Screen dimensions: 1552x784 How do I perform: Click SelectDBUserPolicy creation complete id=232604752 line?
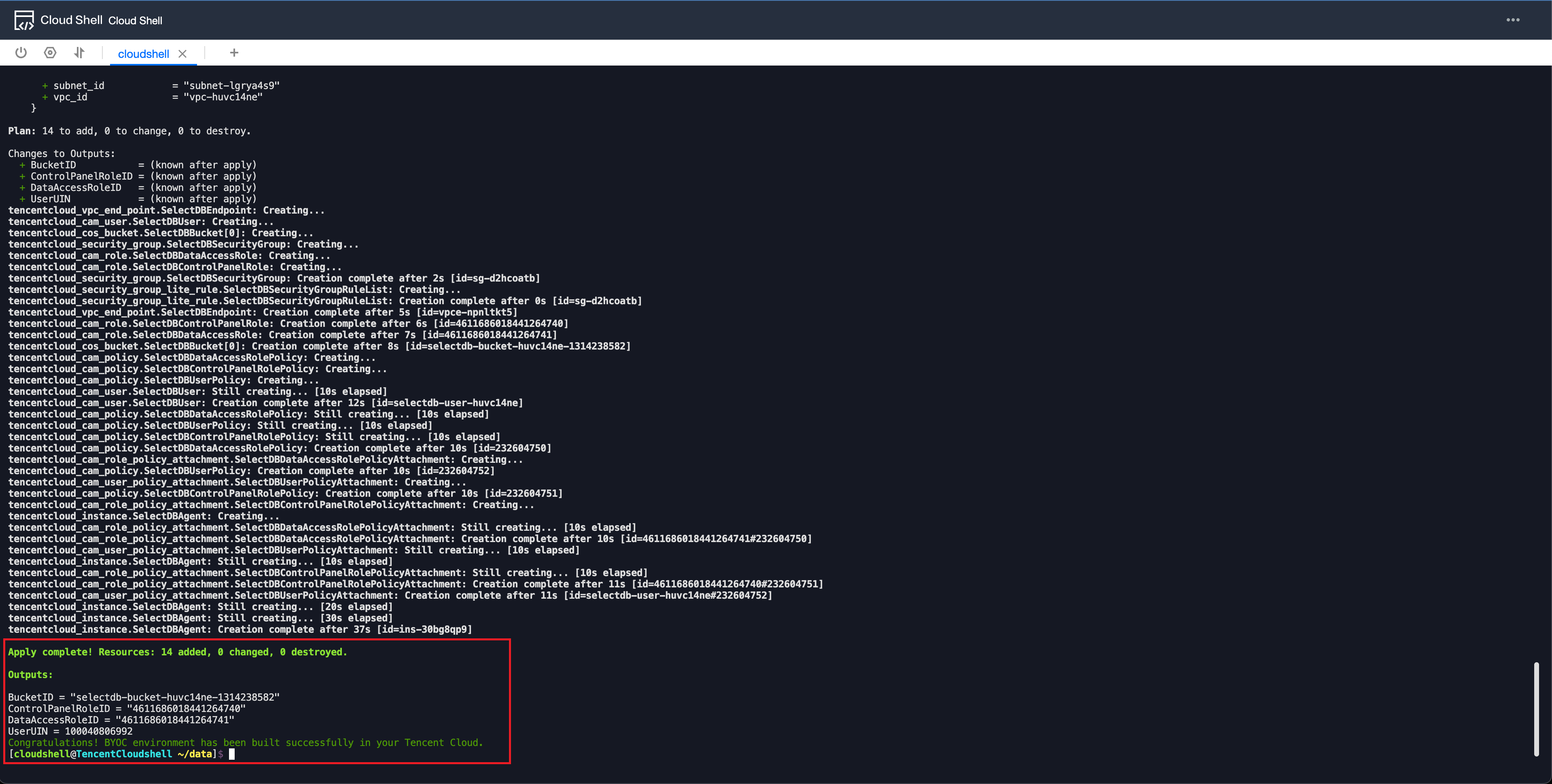(251, 471)
